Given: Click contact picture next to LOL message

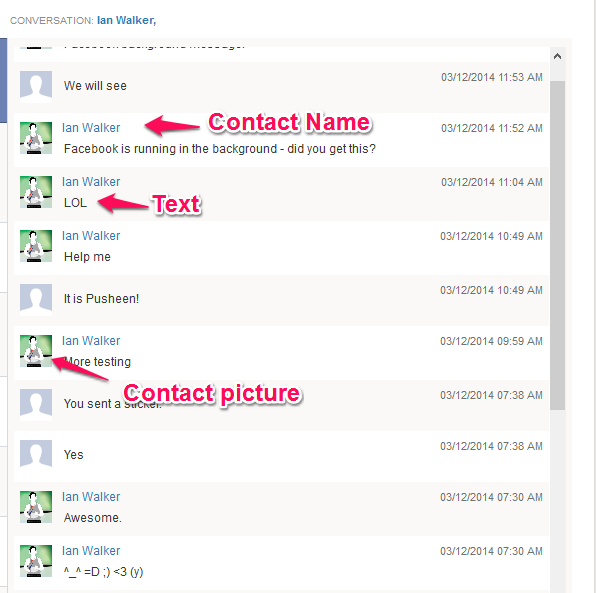Looking at the screenshot, I should point(36,192).
